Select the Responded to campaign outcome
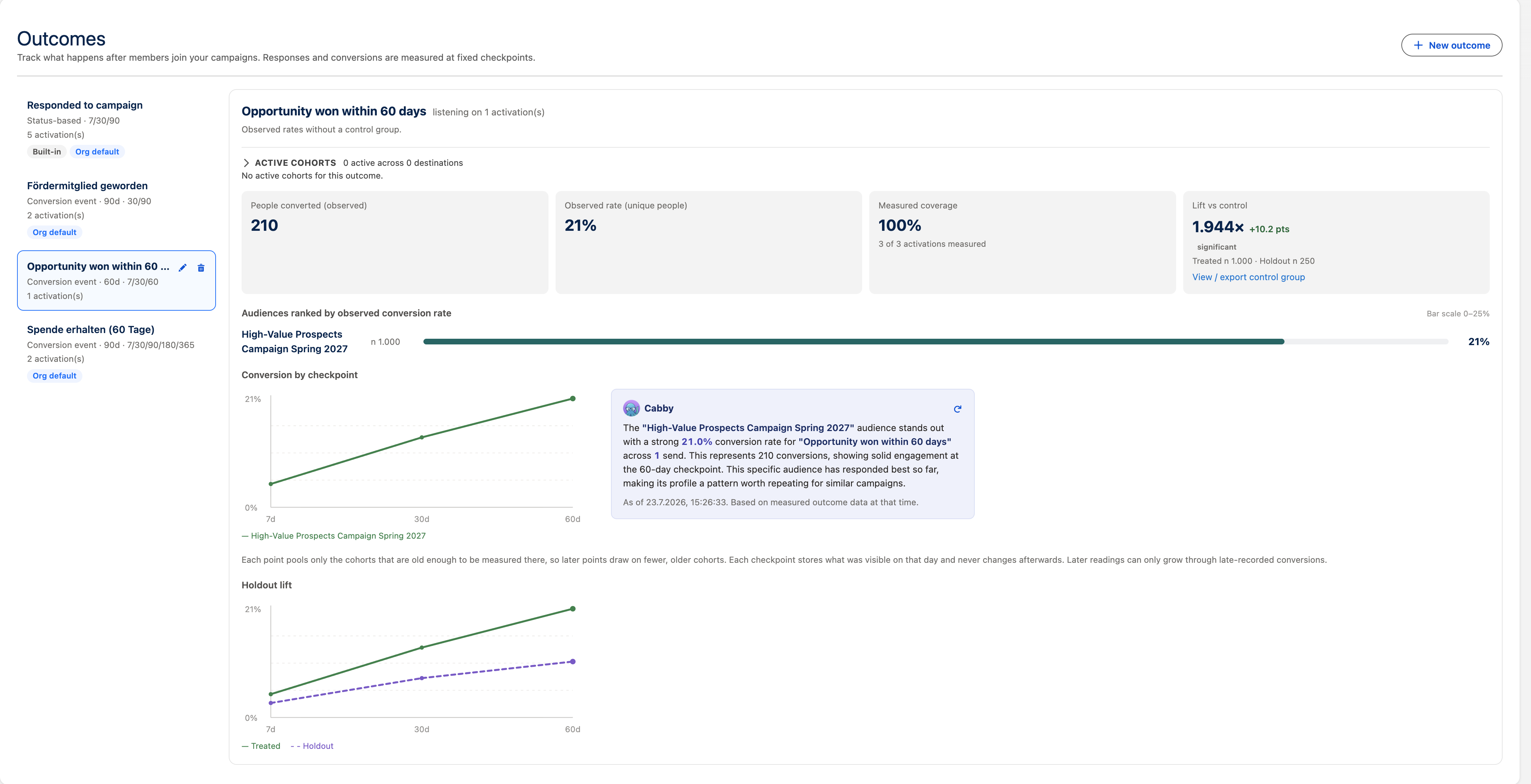Screen dimensions: 1531x784 [x=117, y=128]
